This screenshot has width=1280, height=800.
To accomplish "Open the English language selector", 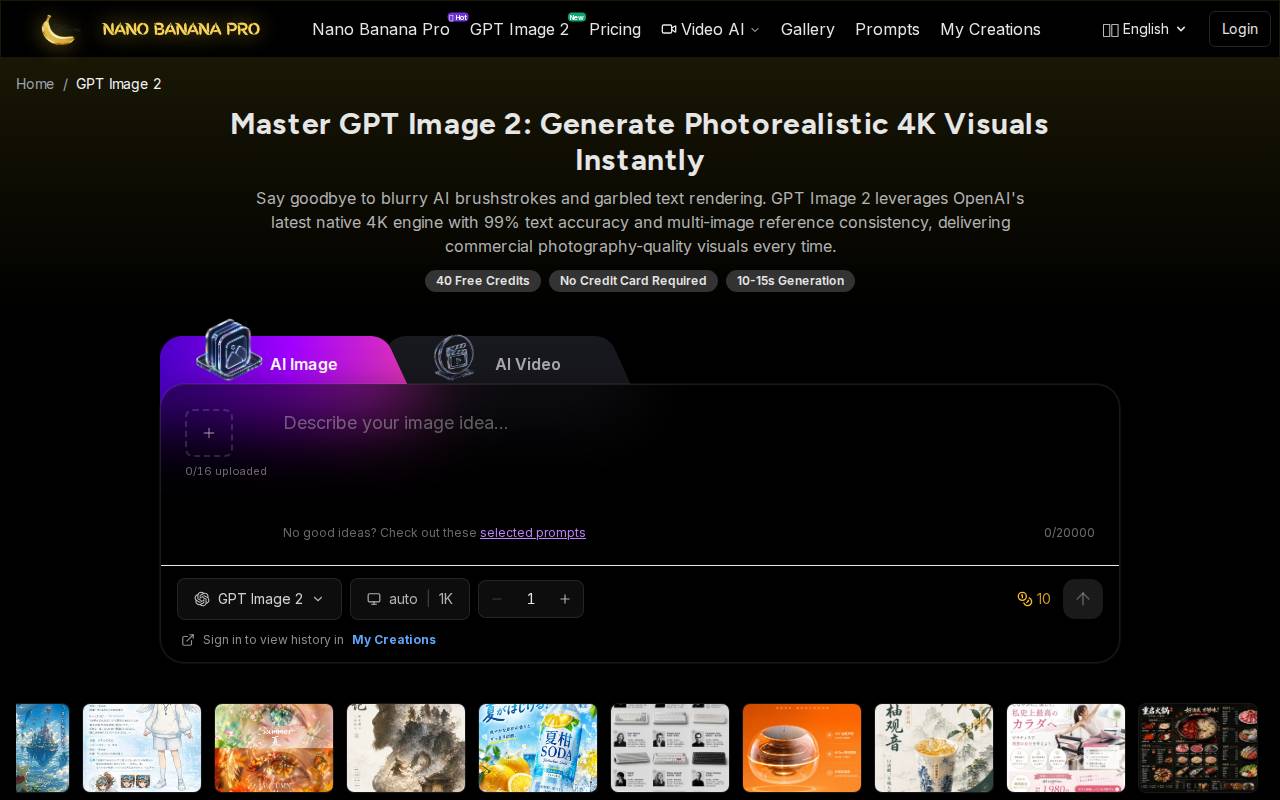I will 1144,29.
